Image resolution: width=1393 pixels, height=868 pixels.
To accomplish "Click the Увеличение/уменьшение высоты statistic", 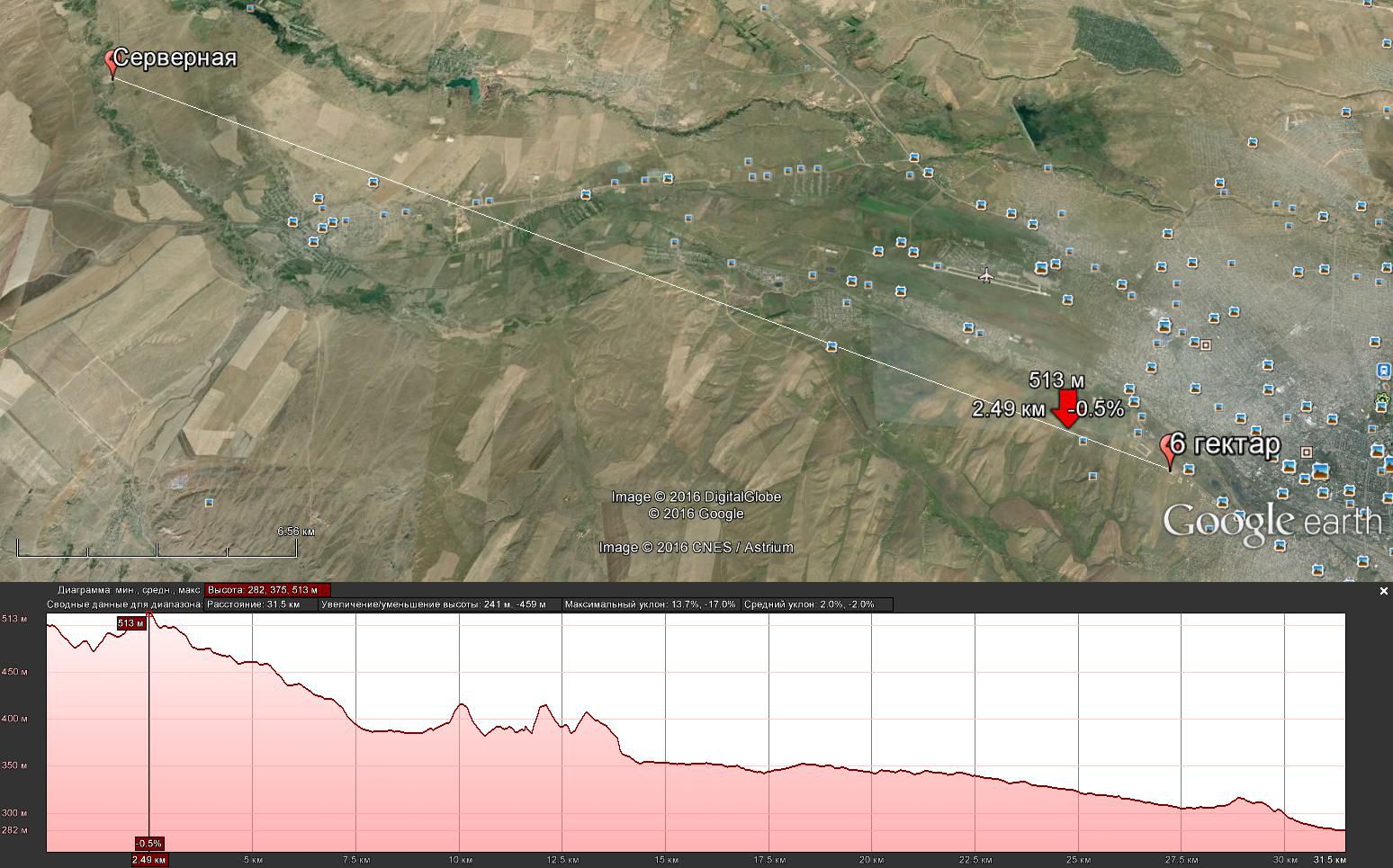I will [x=440, y=604].
